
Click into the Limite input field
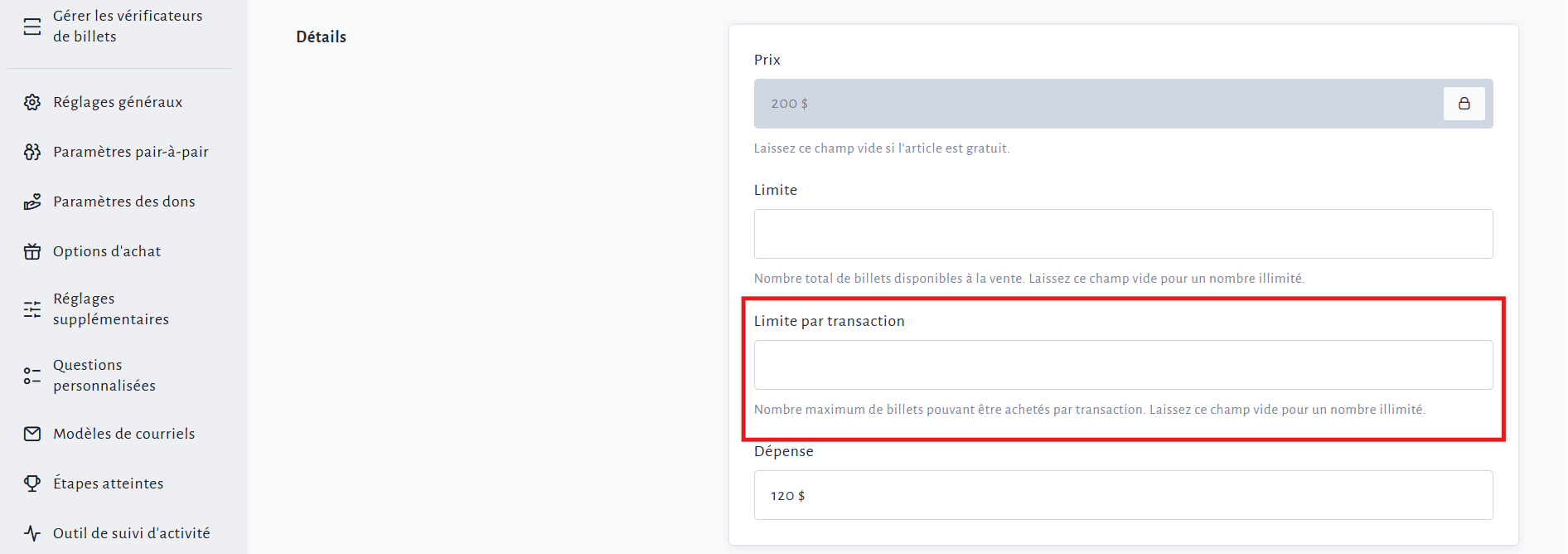[x=1123, y=234]
